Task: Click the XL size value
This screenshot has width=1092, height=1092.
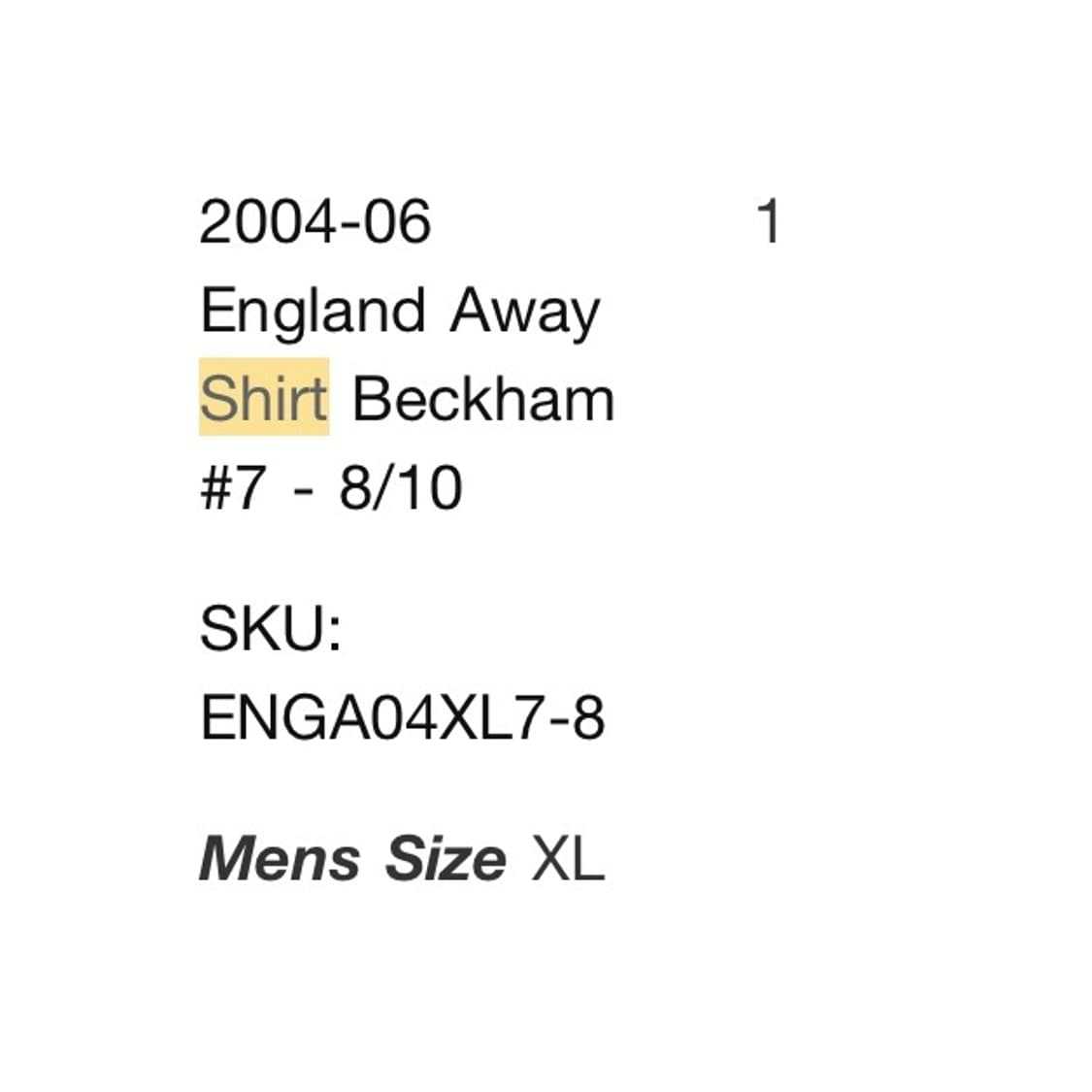Action: click(x=568, y=859)
